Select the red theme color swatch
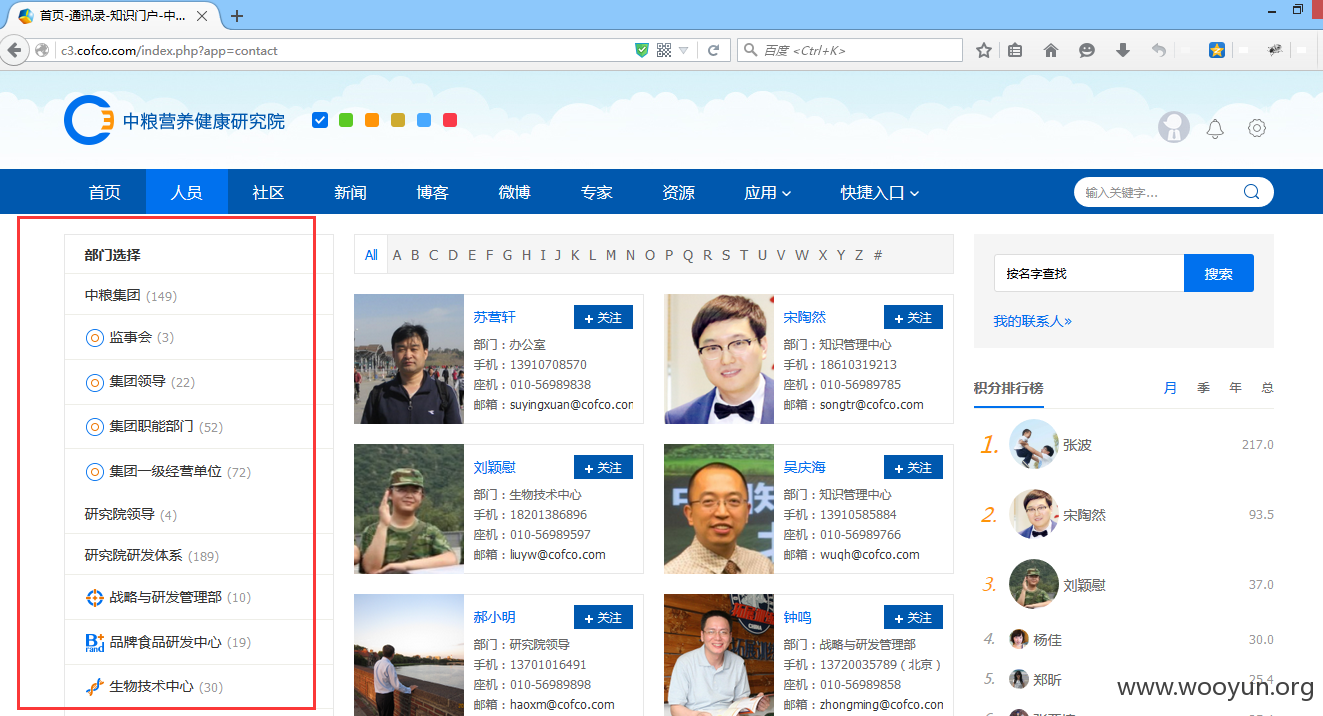This screenshot has width=1323, height=716. 450,120
